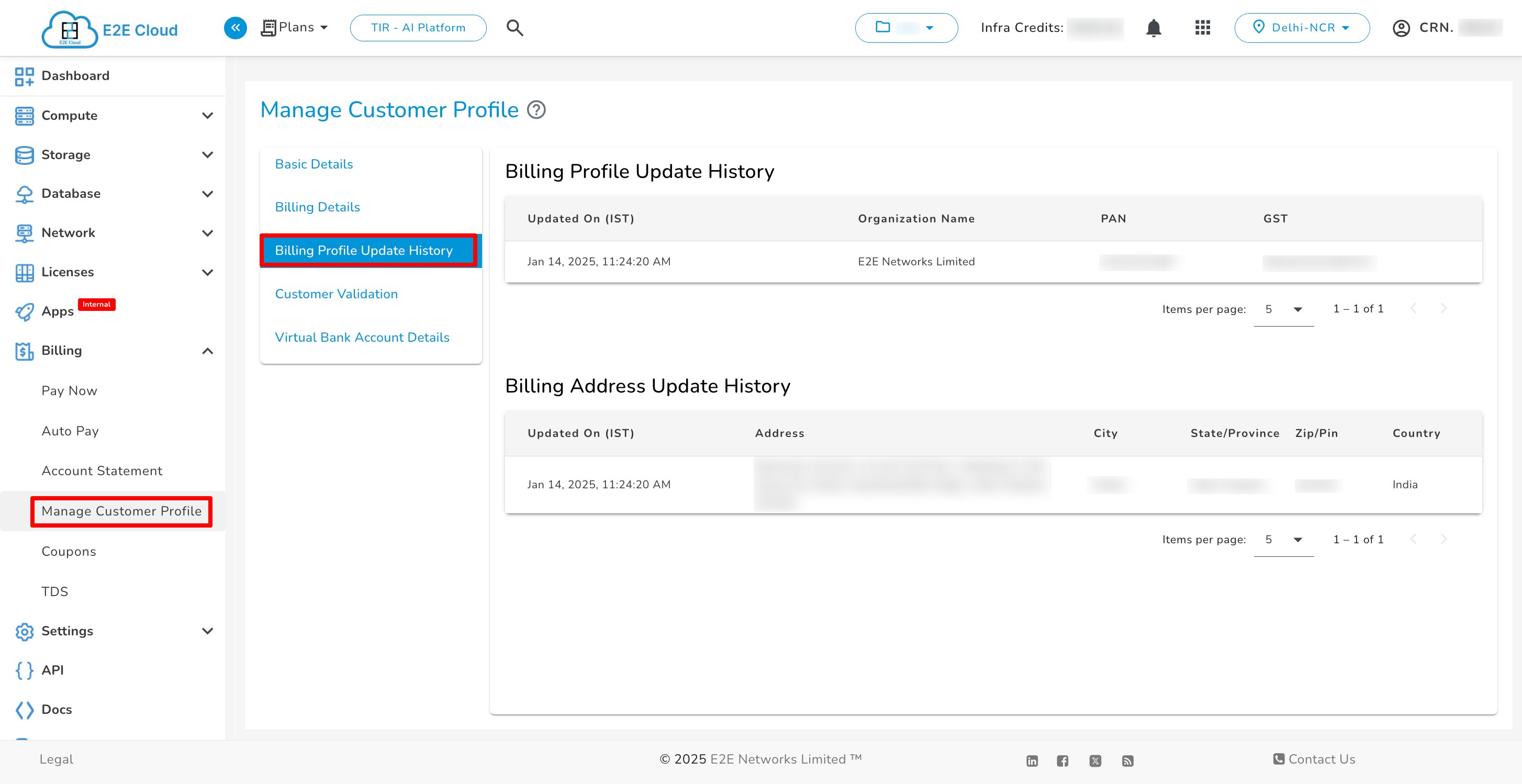1522x784 pixels.
Task: Click the Docs angle-brackets icon
Action: click(24, 710)
